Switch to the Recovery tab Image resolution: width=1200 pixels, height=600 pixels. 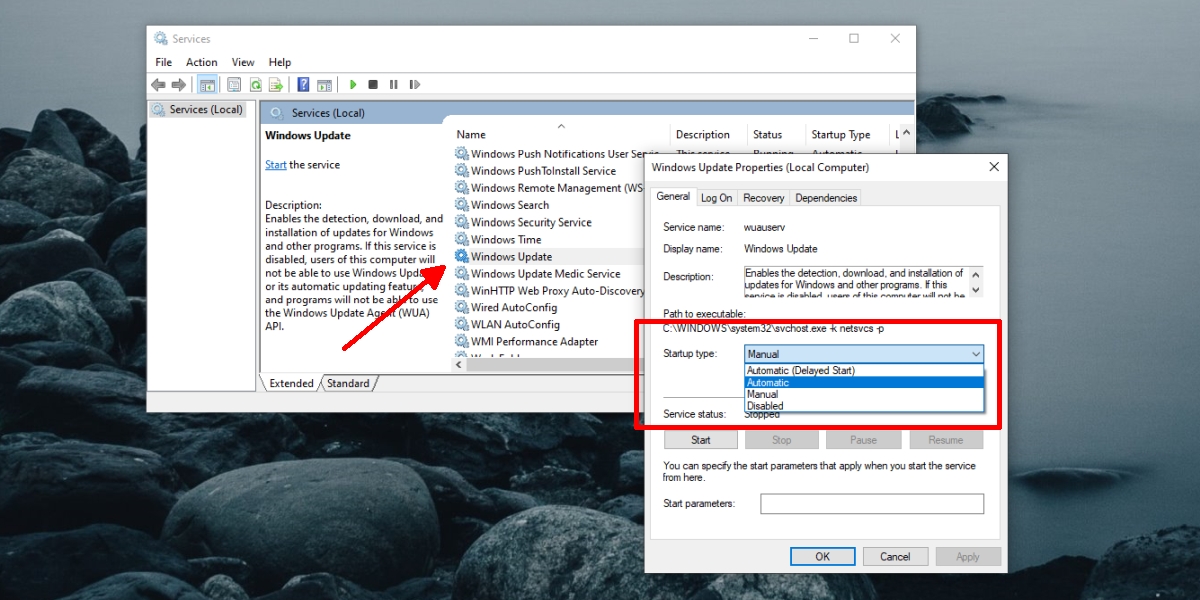click(764, 198)
